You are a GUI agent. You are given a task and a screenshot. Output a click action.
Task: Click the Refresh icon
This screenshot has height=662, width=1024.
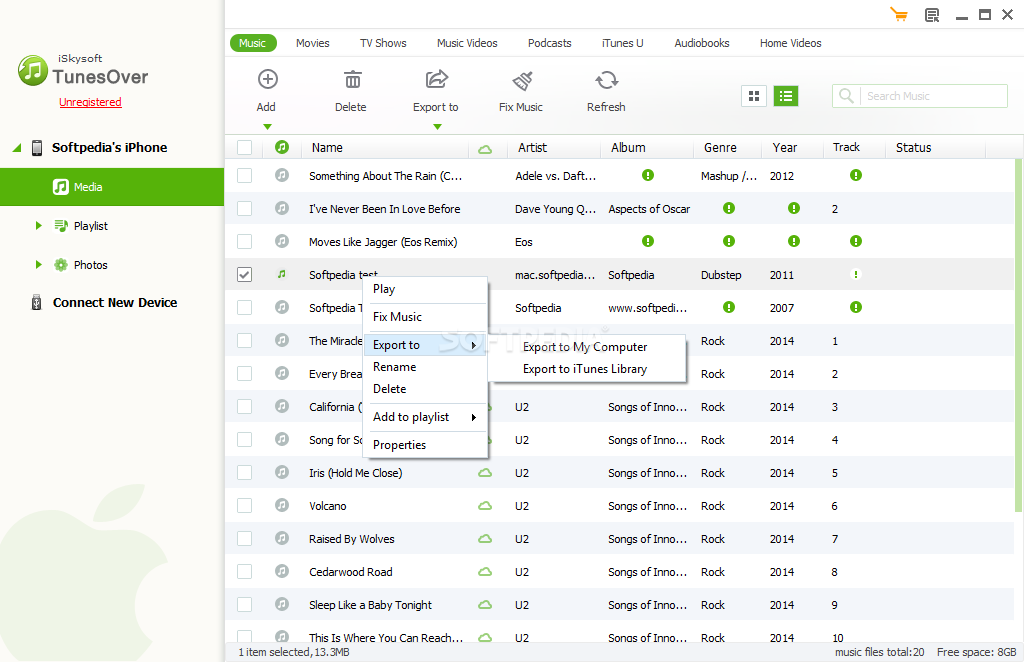pyautogui.click(x=607, y=80)
